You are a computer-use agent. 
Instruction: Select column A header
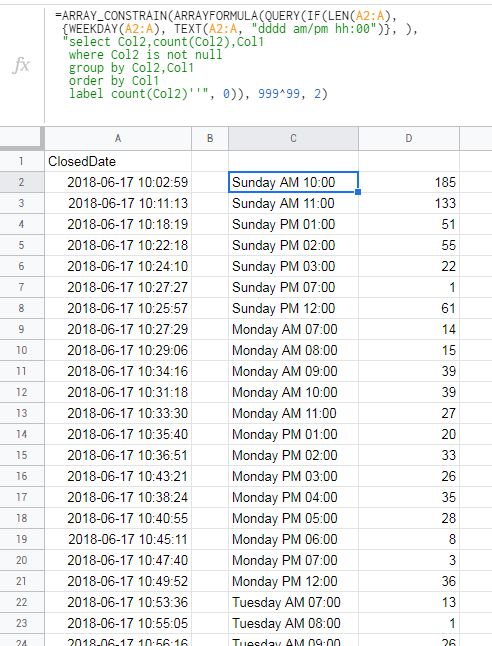(x=118, y=138)
